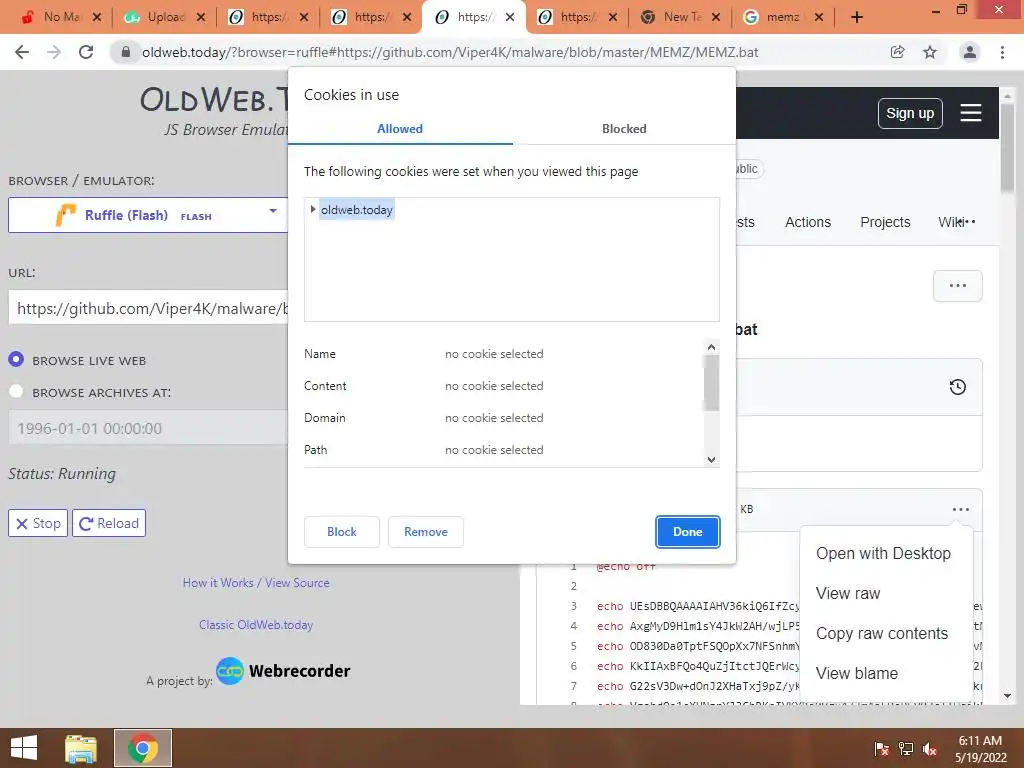Close the 'No Ma' tab

click(x=97, y=18)
